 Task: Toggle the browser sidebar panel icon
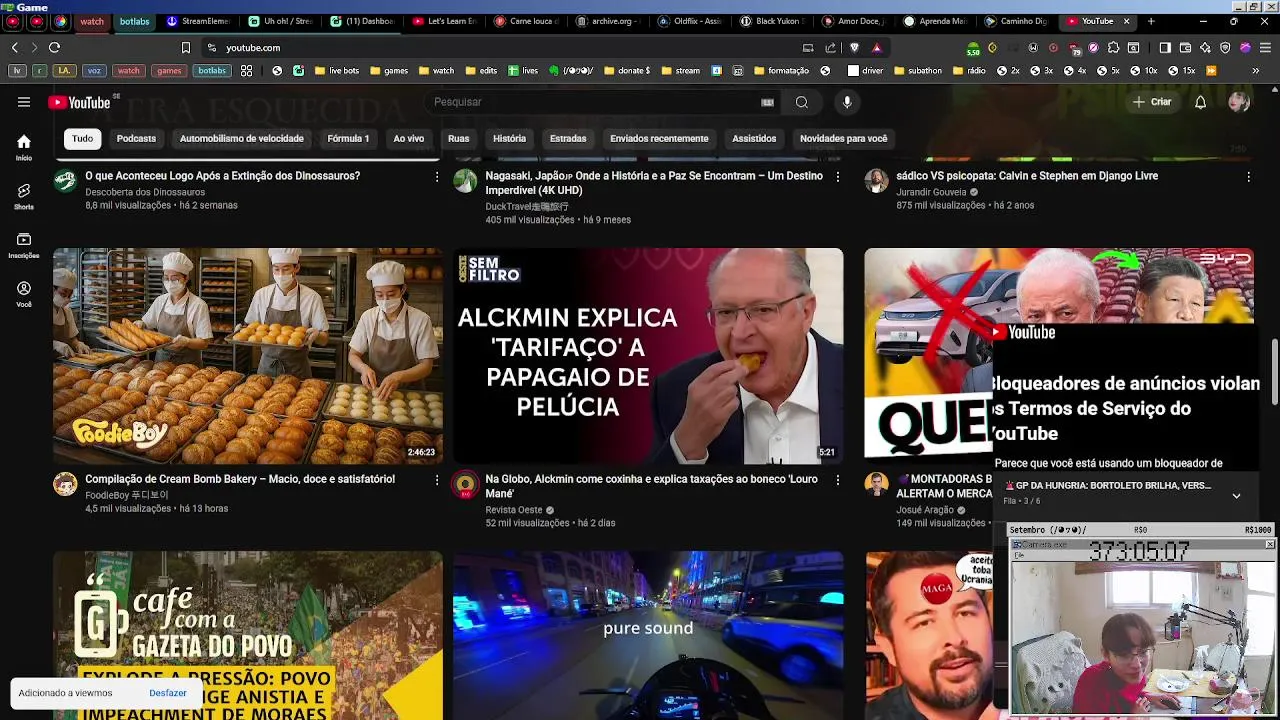[x=1165, y=47]
